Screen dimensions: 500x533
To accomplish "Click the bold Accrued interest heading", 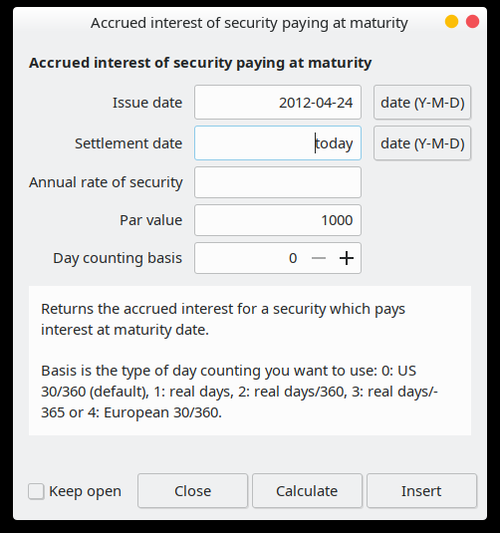I will click(x=200, y=63).
